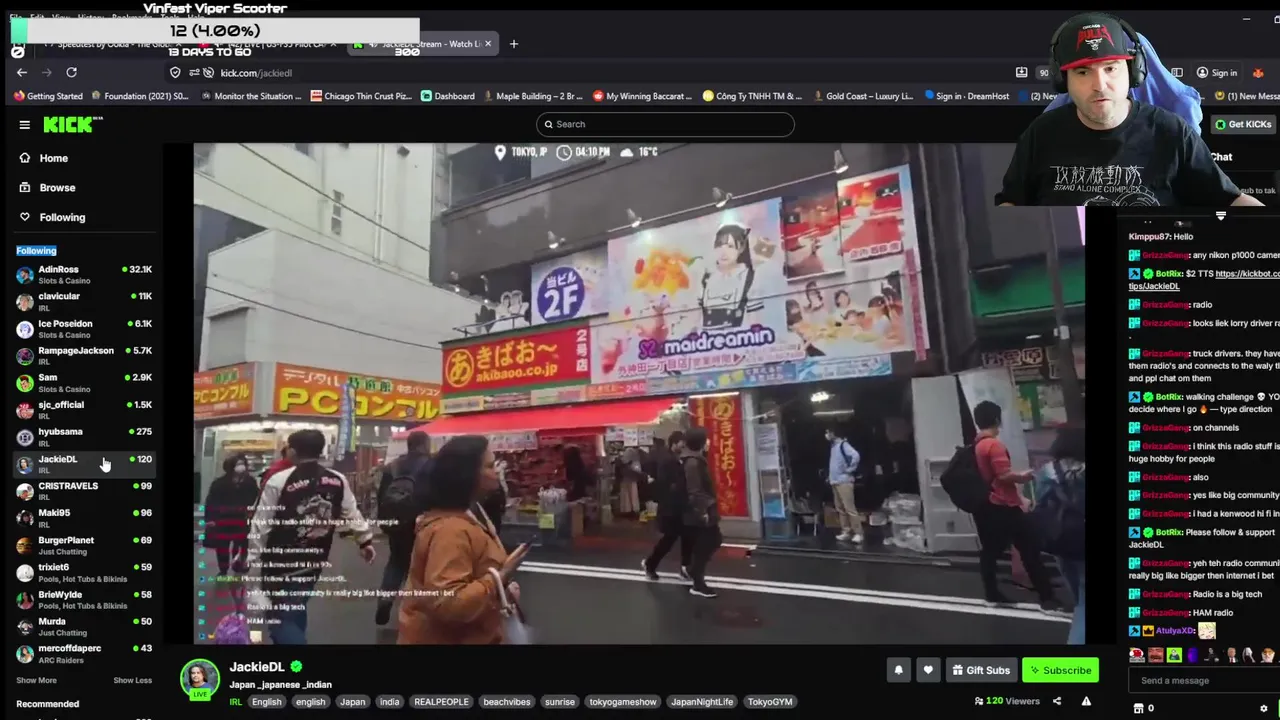Click the downloads icon in browser toolbar
This screenshot has height=720, width=1280.
click(x=1021, y=72)
